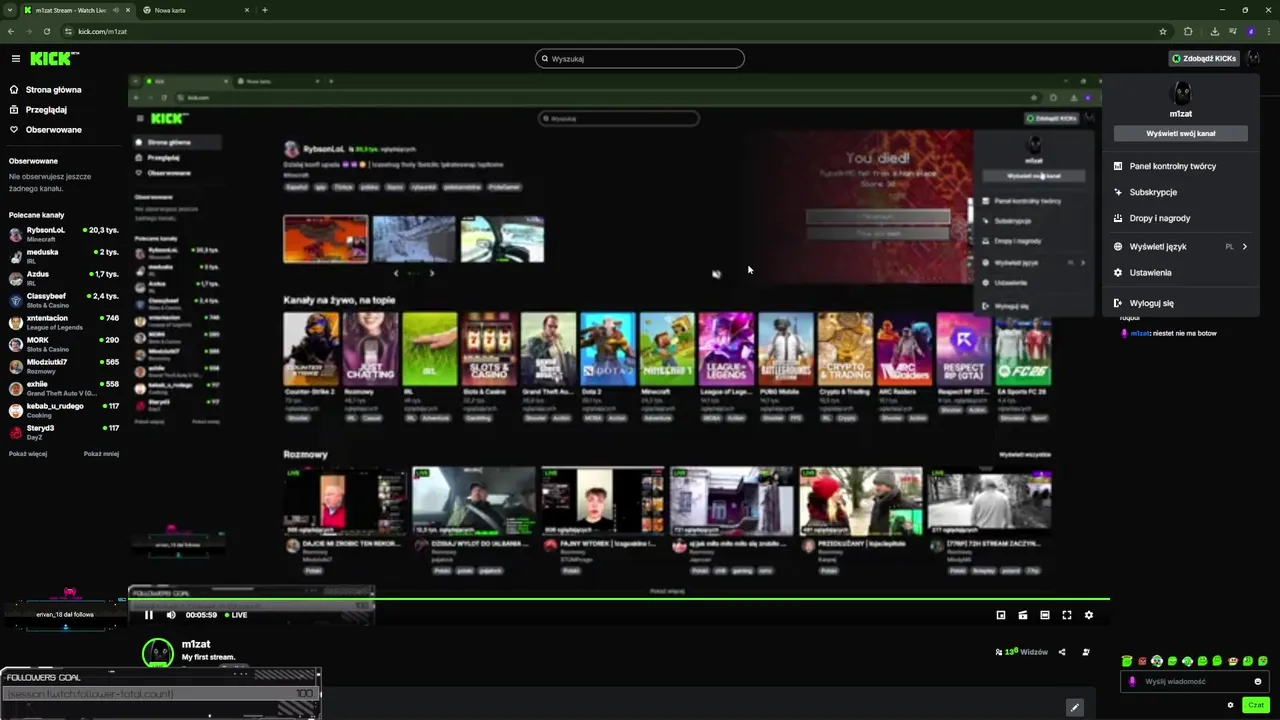Focus the Wyszukaj search bar
The image size is (1280, 720).
point(640,59)
